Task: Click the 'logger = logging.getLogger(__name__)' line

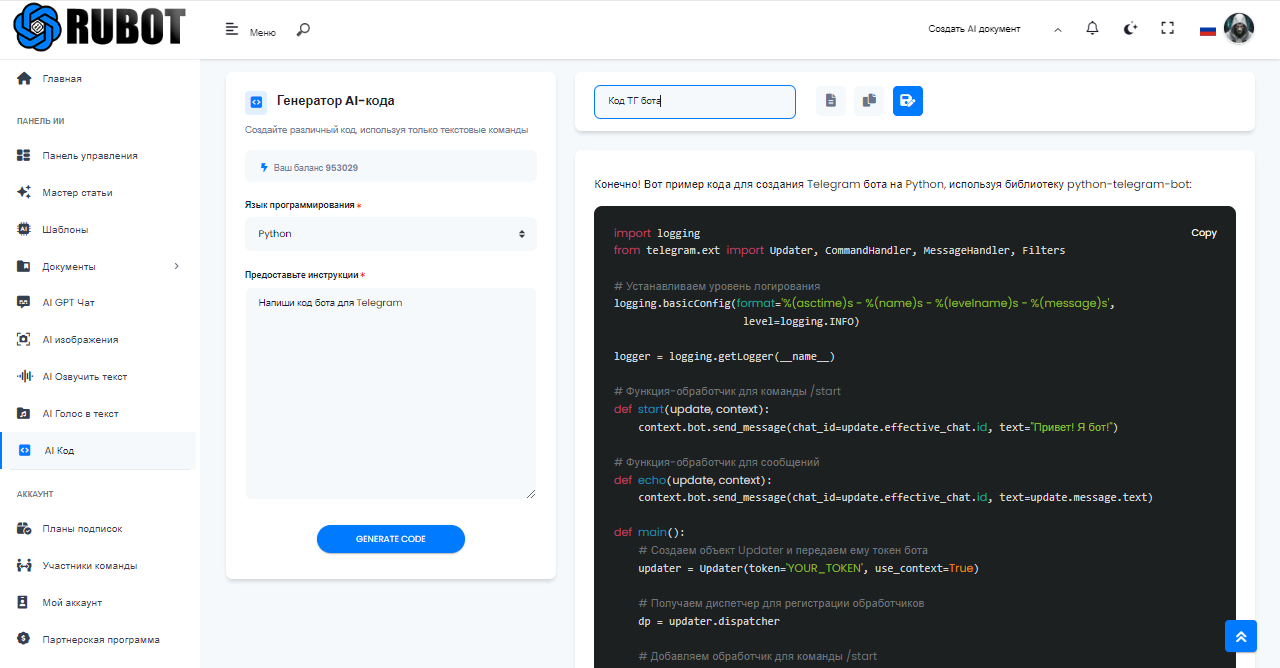Action: click(x=724, y=356)
